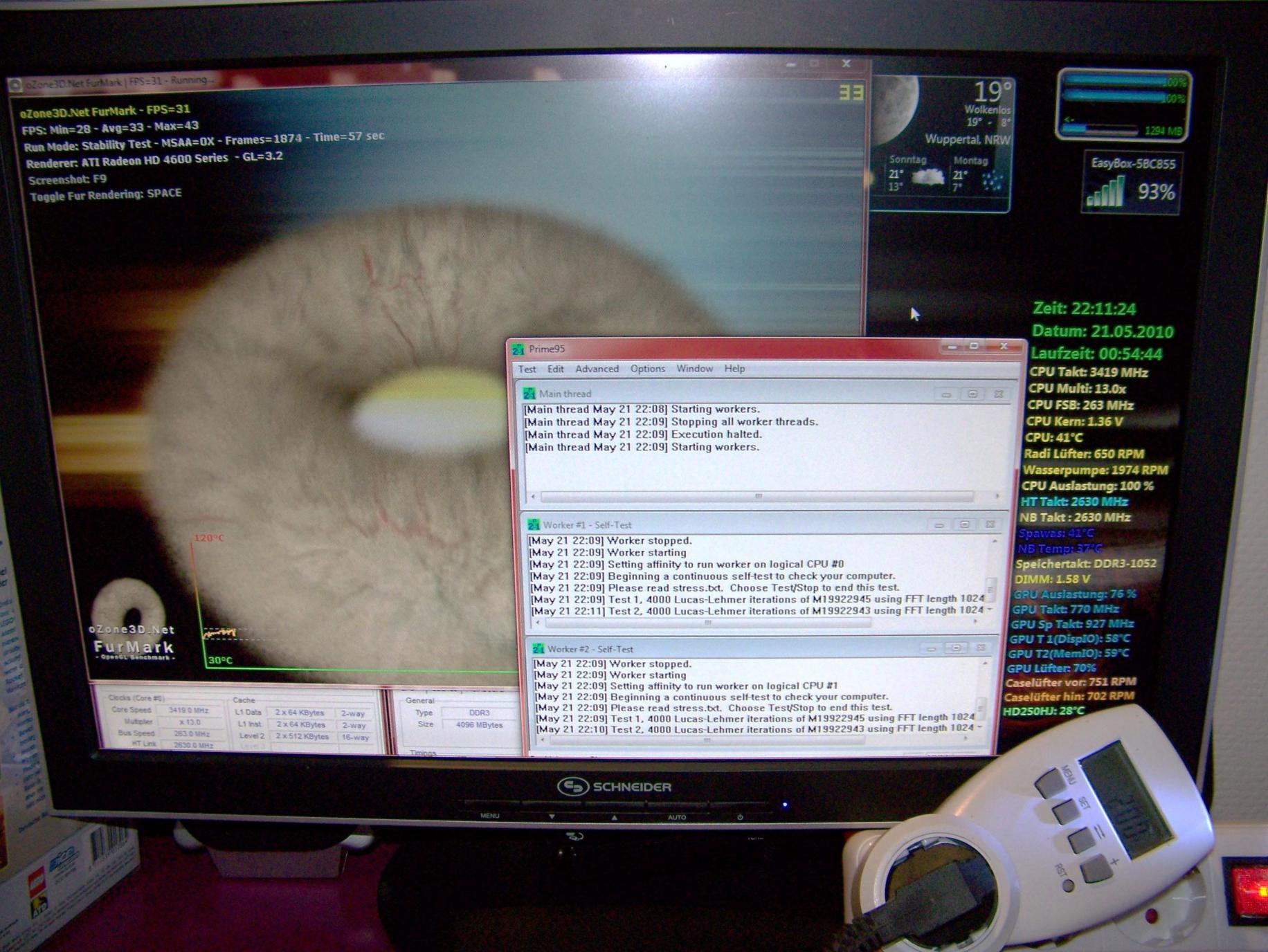Open the Test menu in Prime95
This screenshot has height=952, width=1268.
[527, 369]
